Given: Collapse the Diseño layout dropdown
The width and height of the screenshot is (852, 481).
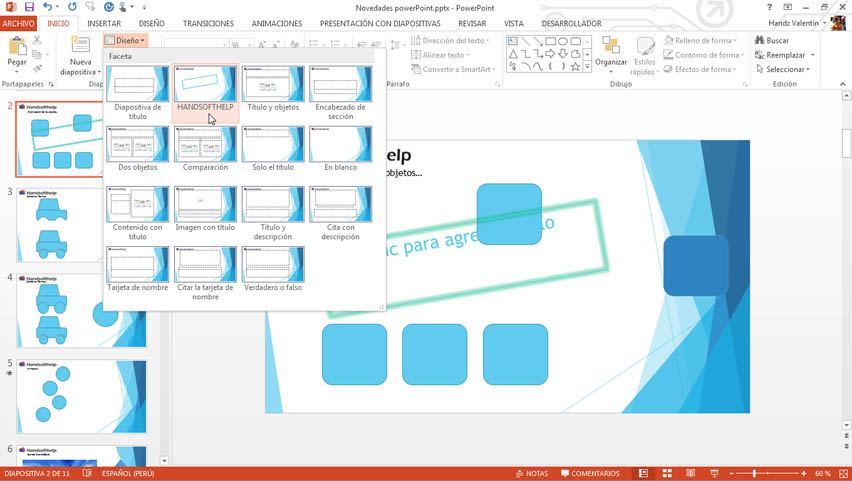Looking at the screenshot, I should click(125, 41).
